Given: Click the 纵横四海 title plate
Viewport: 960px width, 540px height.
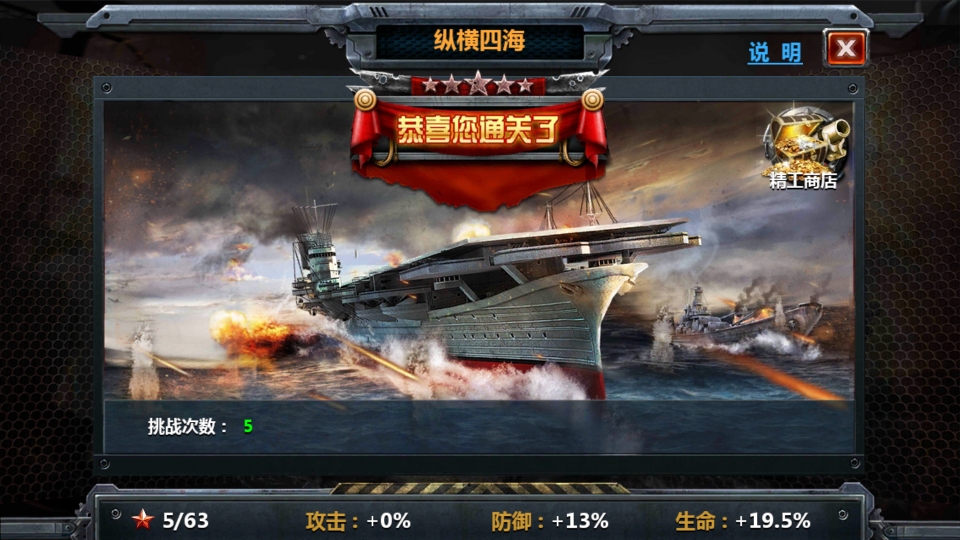Looking at the screenshot, I should (479, 41).
